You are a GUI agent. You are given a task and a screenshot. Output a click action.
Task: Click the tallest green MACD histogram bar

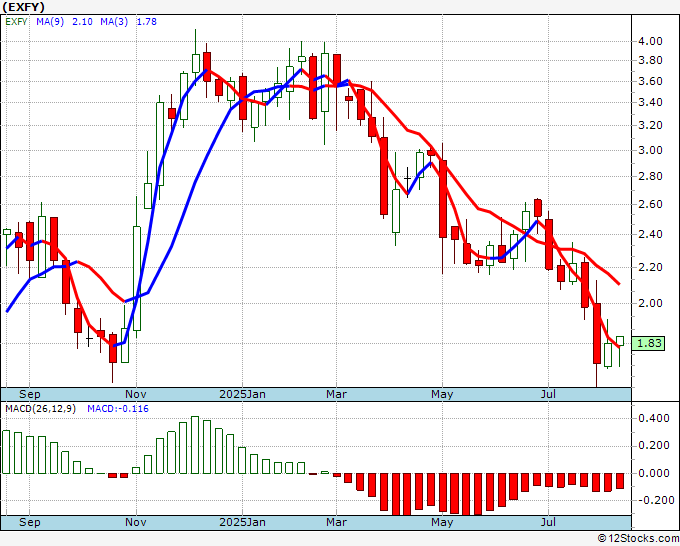click(195, 445)
